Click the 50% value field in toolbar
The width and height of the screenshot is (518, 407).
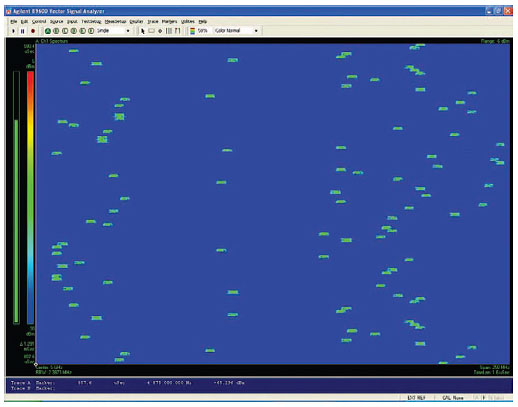click(203, 31)
